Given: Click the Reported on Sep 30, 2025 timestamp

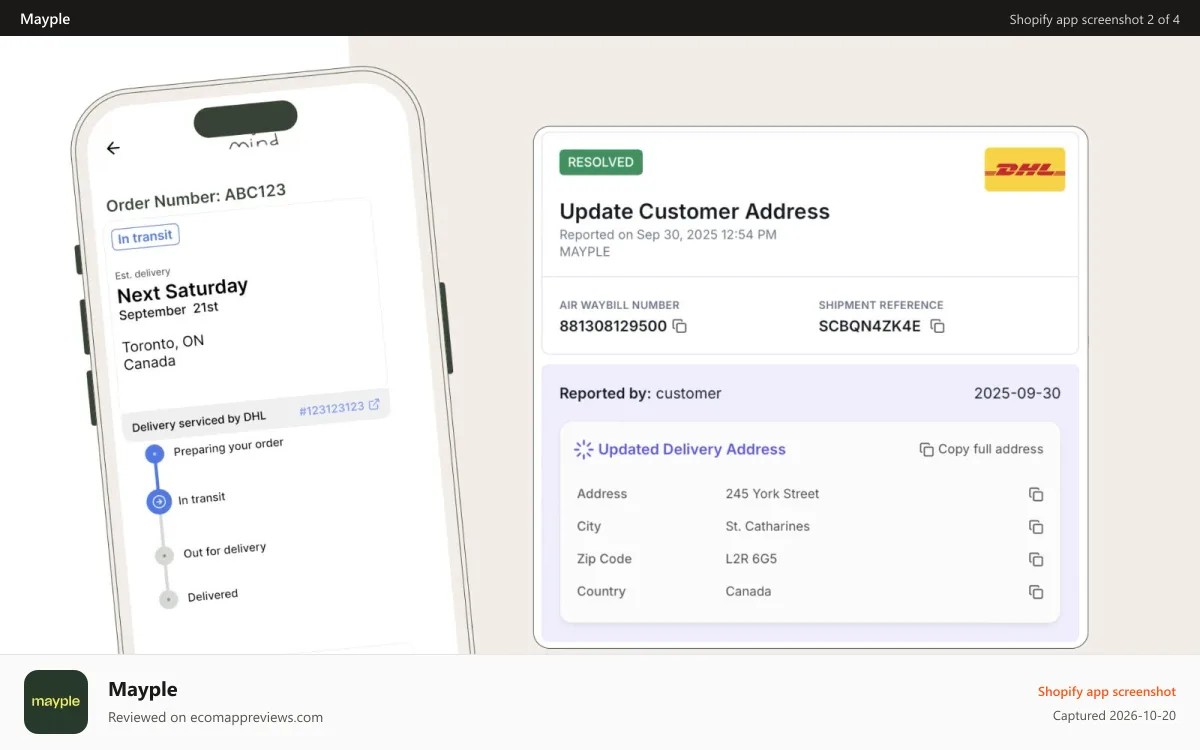Looking at the screenshot, I should [x=668, y=235].
